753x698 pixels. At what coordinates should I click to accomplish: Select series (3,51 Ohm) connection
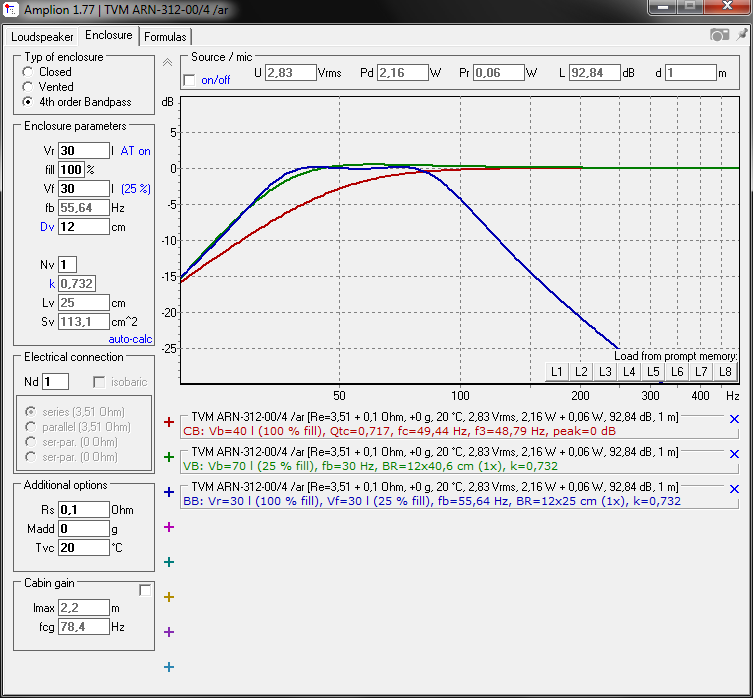31,412
